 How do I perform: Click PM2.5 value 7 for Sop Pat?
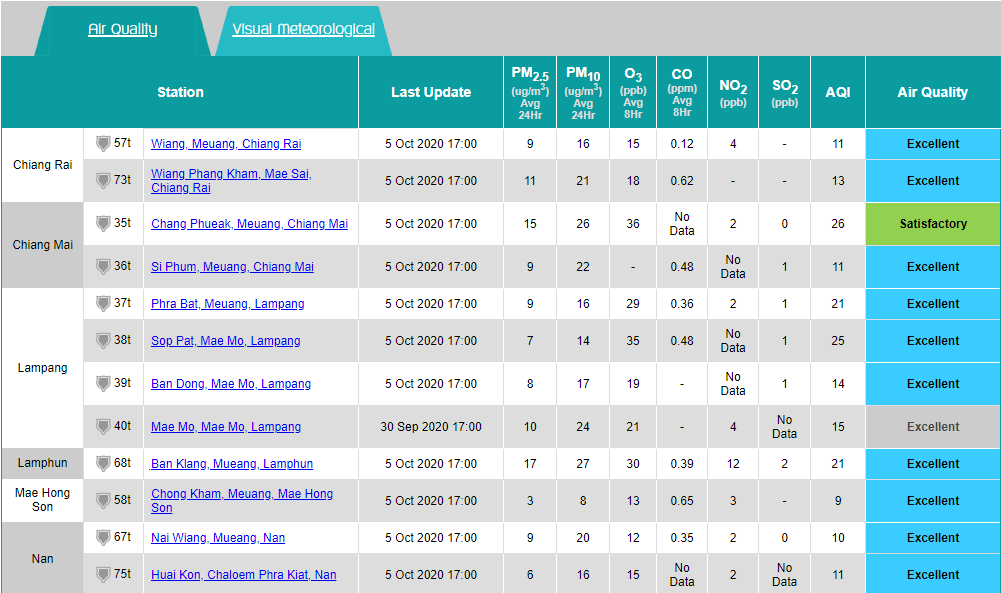(530, 341)
